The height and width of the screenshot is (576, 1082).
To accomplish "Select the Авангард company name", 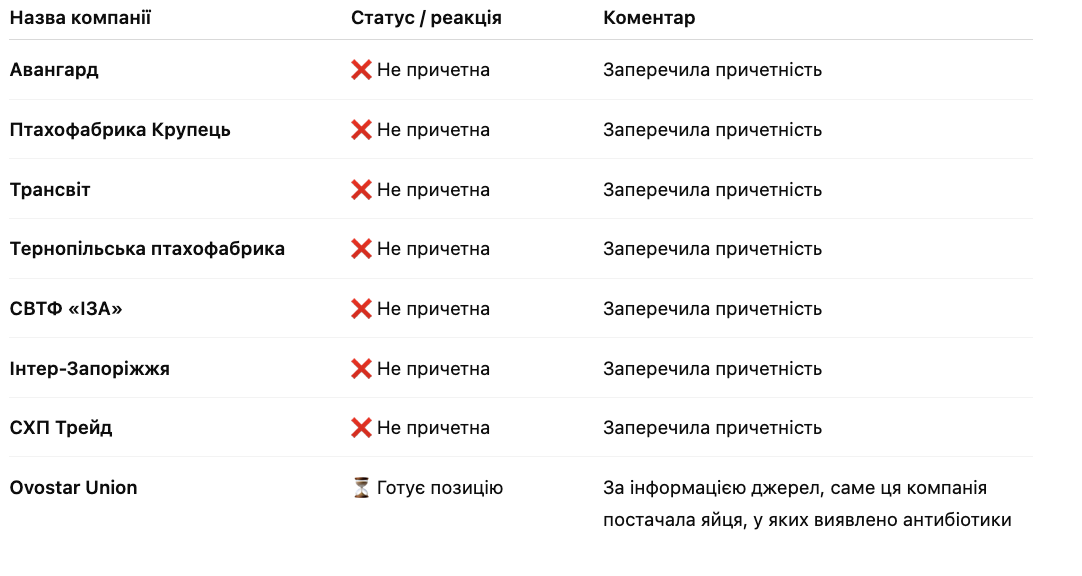I will [x=54, y=70].
